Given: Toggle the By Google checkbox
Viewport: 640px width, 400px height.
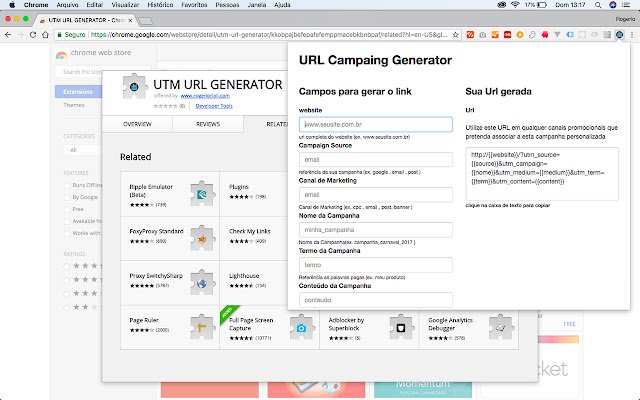Looking at the screenshot, I should [67, 198].
